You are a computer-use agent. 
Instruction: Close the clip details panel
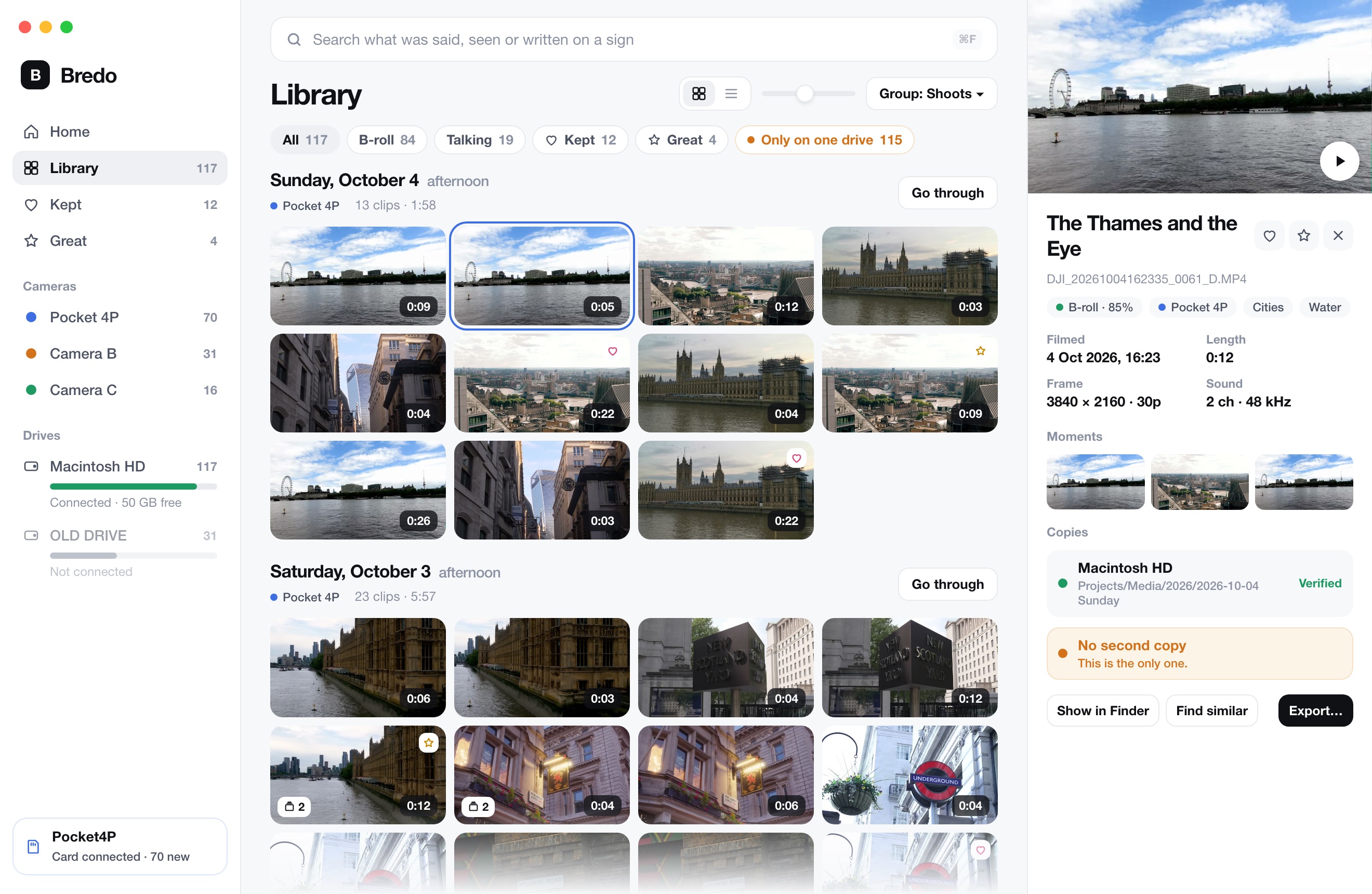coord(1338,235)
